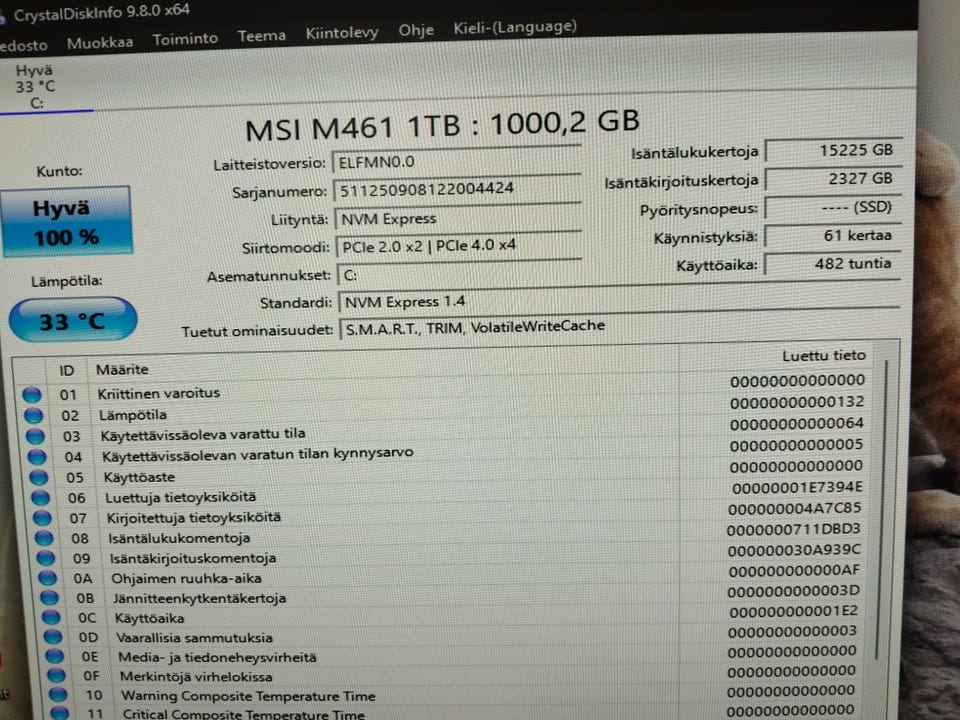The width and height of the screenshot is (960, 720).
Task: Select raw value 0000000000132 for Lämpötila
Action: click(x=797, y=402)
